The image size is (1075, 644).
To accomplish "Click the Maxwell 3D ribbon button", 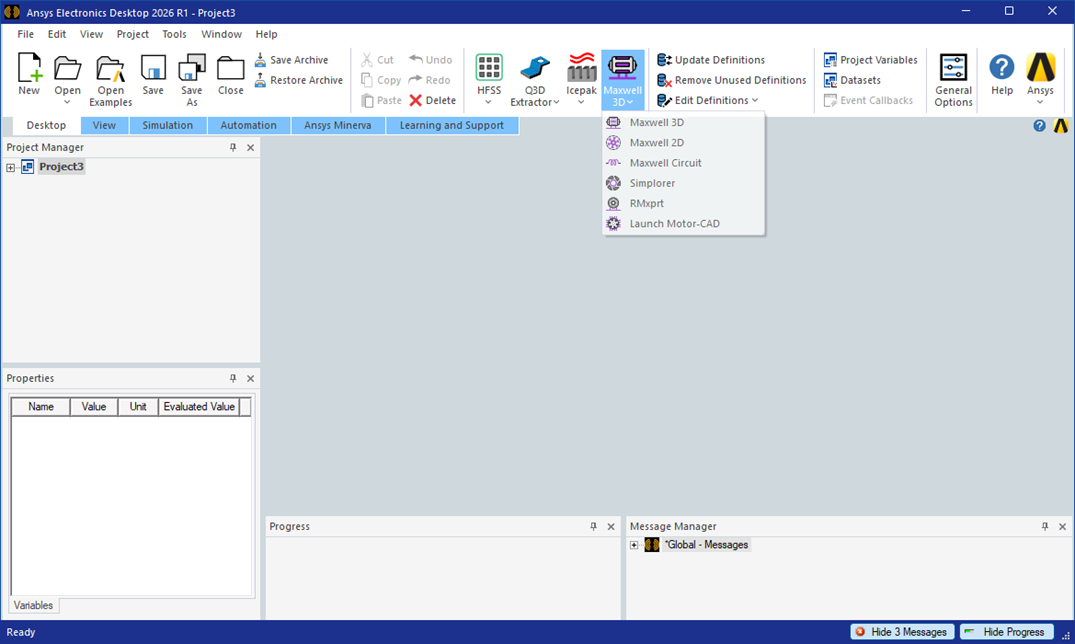I will (623, 79).
